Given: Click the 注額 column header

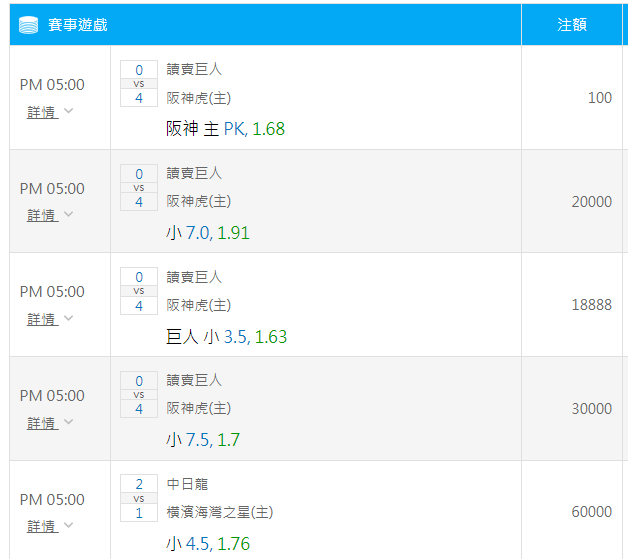Looking at the screenshot, I should (572, 25).
